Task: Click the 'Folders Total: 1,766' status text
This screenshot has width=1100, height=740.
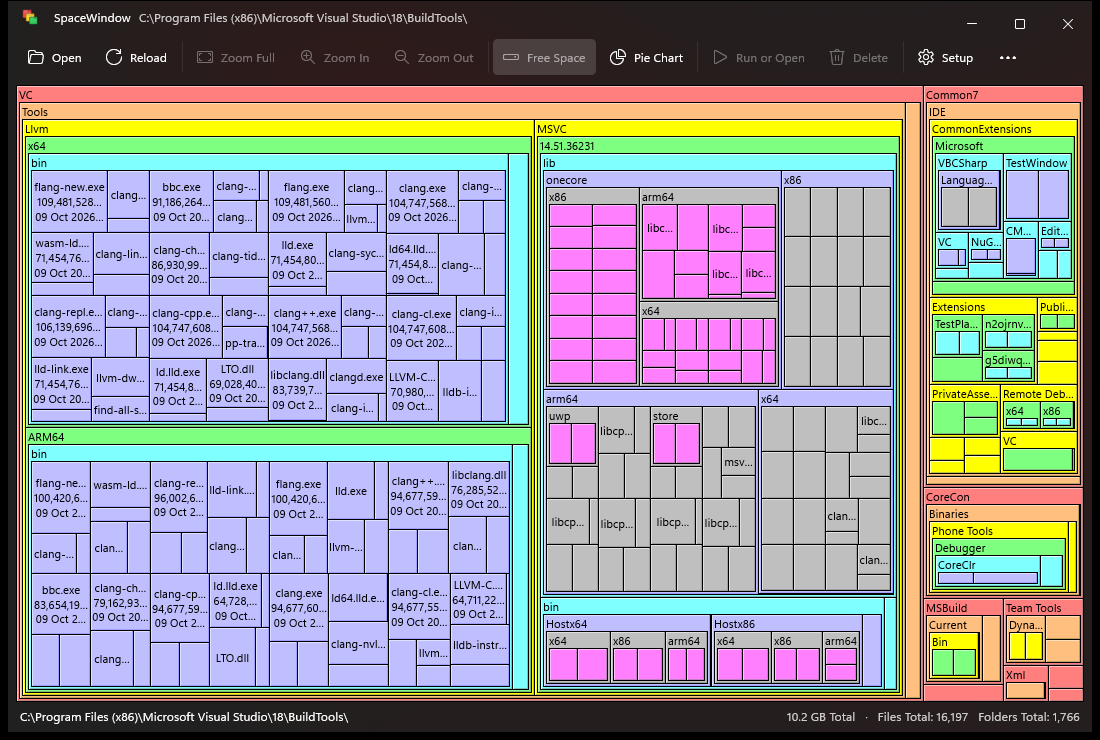Action: pyautogui.click(x=1029, y=717)
